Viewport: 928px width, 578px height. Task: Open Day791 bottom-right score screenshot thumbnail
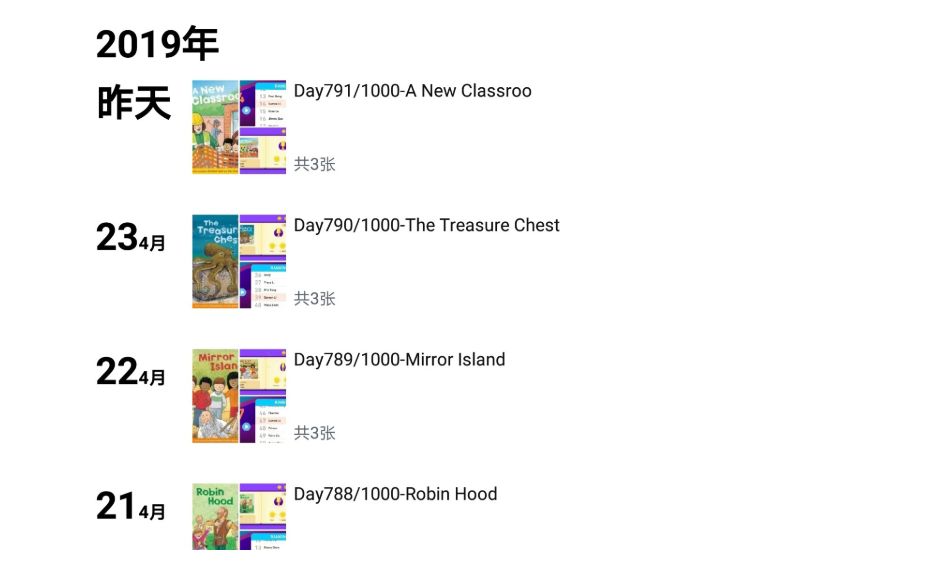(263, 151)
